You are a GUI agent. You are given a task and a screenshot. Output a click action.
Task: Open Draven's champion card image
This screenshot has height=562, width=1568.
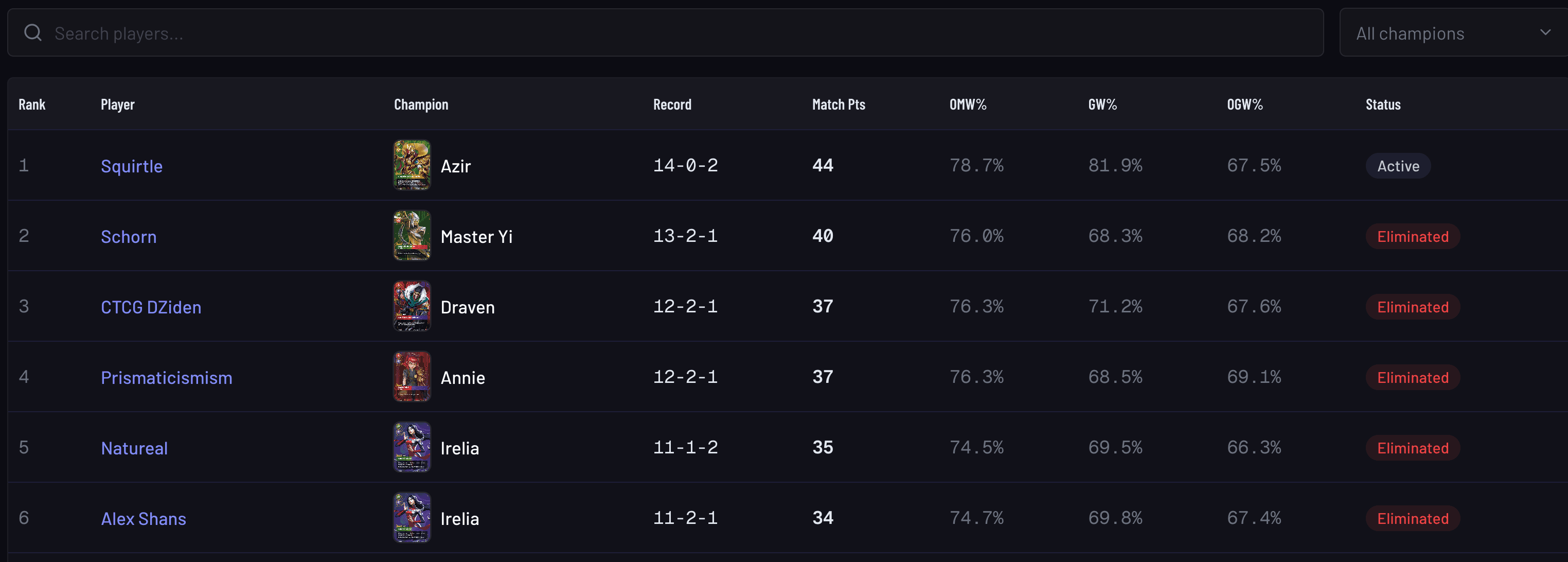pyautogui.click(x=412, y=306)
